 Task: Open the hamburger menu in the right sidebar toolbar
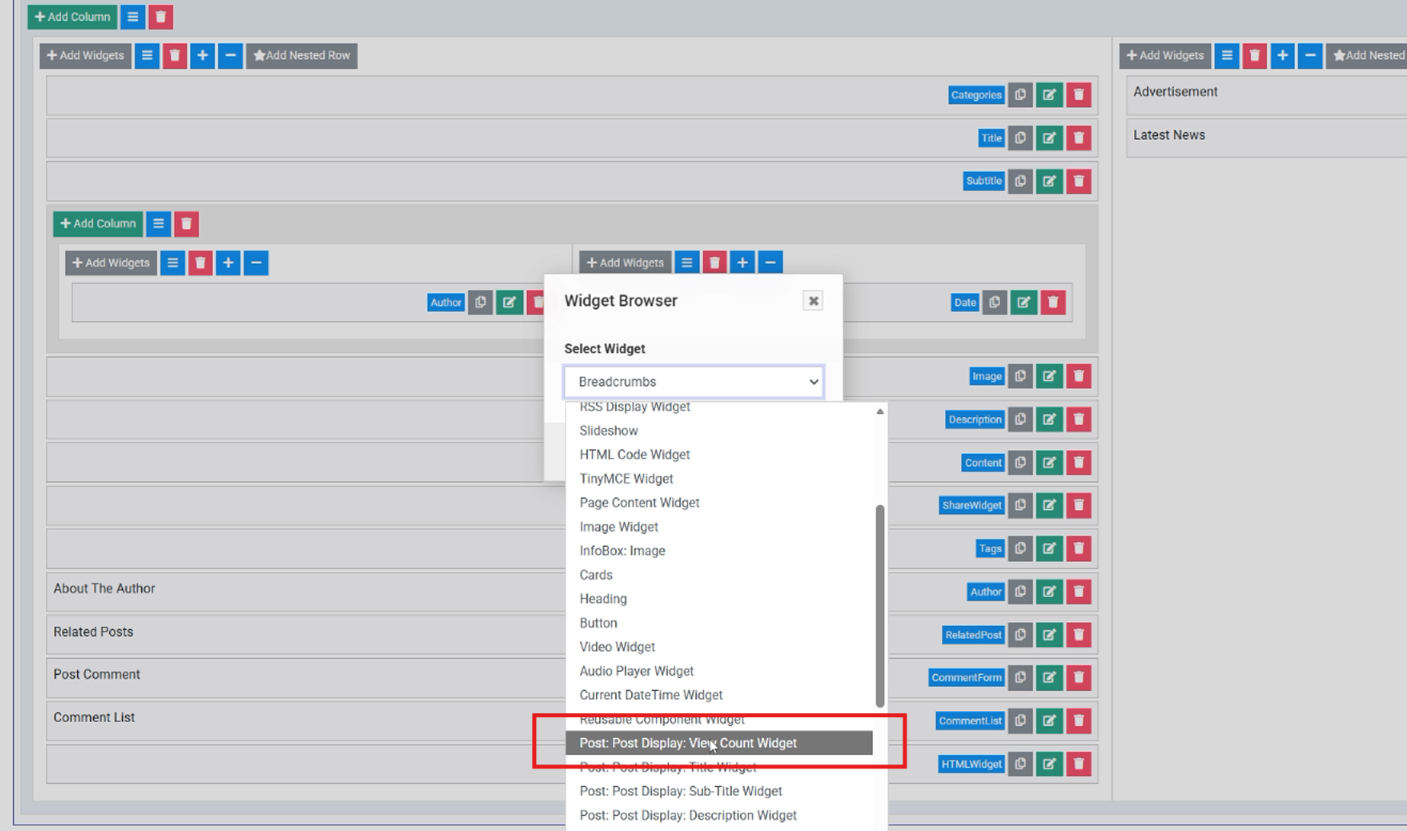click(x=1226, y=55)
